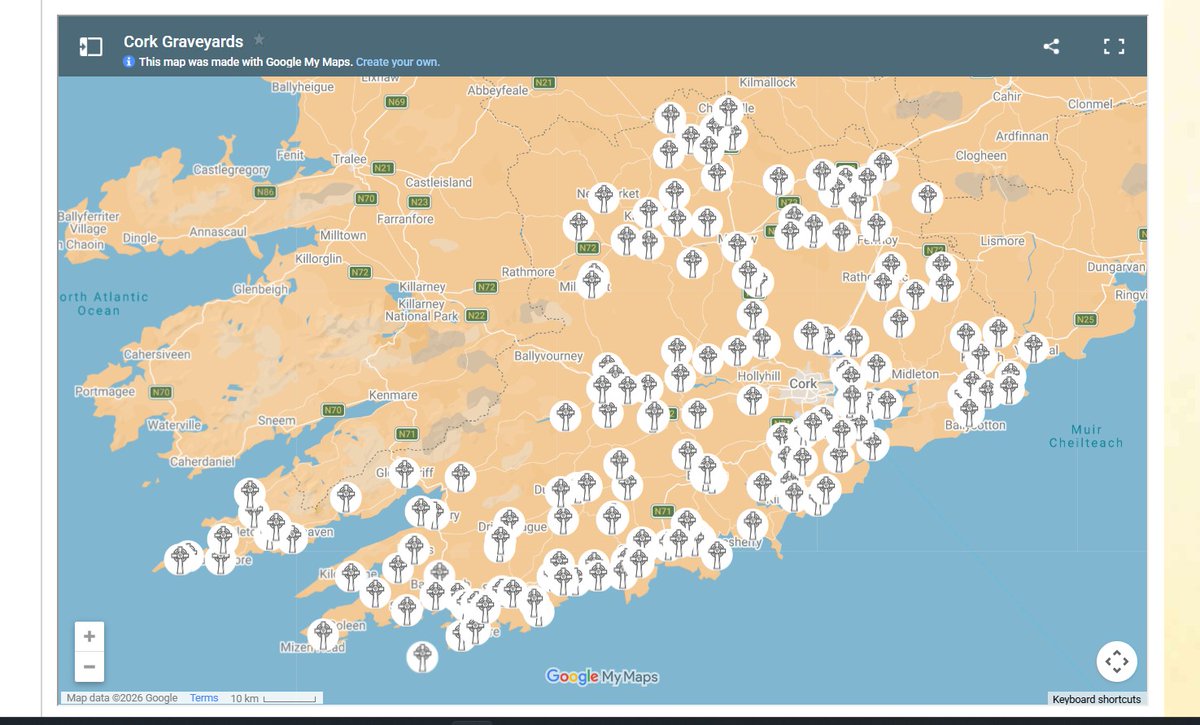Screen dimensions: 1200x725
Task: Click the Dingle town label
Action: (140, 238)
